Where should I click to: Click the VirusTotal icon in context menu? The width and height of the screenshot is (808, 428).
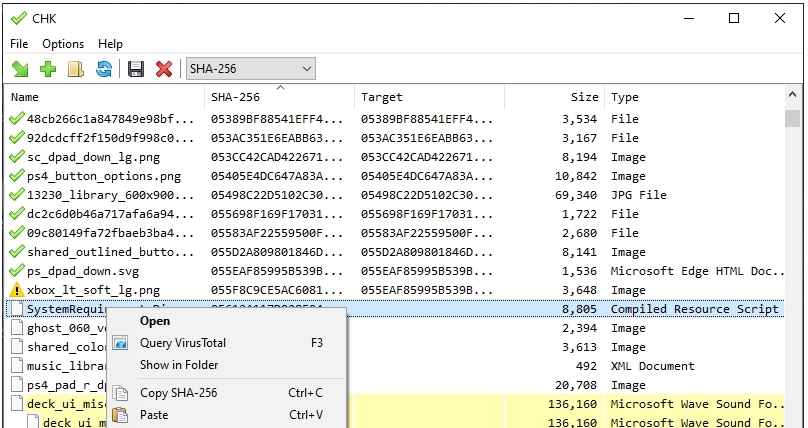point(120,343)
